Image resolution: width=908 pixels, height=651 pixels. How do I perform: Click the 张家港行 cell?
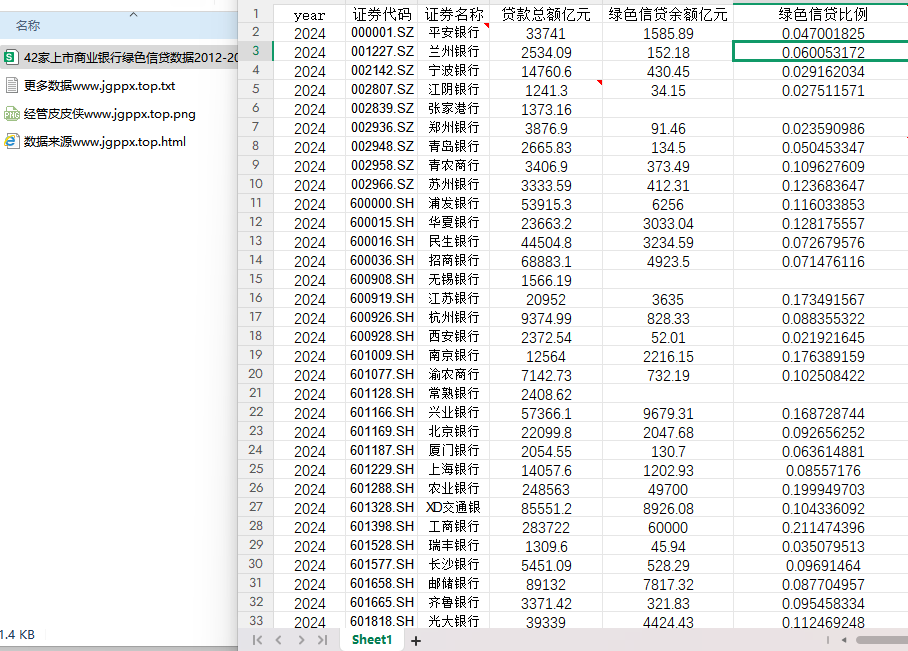tap(453, 109)
